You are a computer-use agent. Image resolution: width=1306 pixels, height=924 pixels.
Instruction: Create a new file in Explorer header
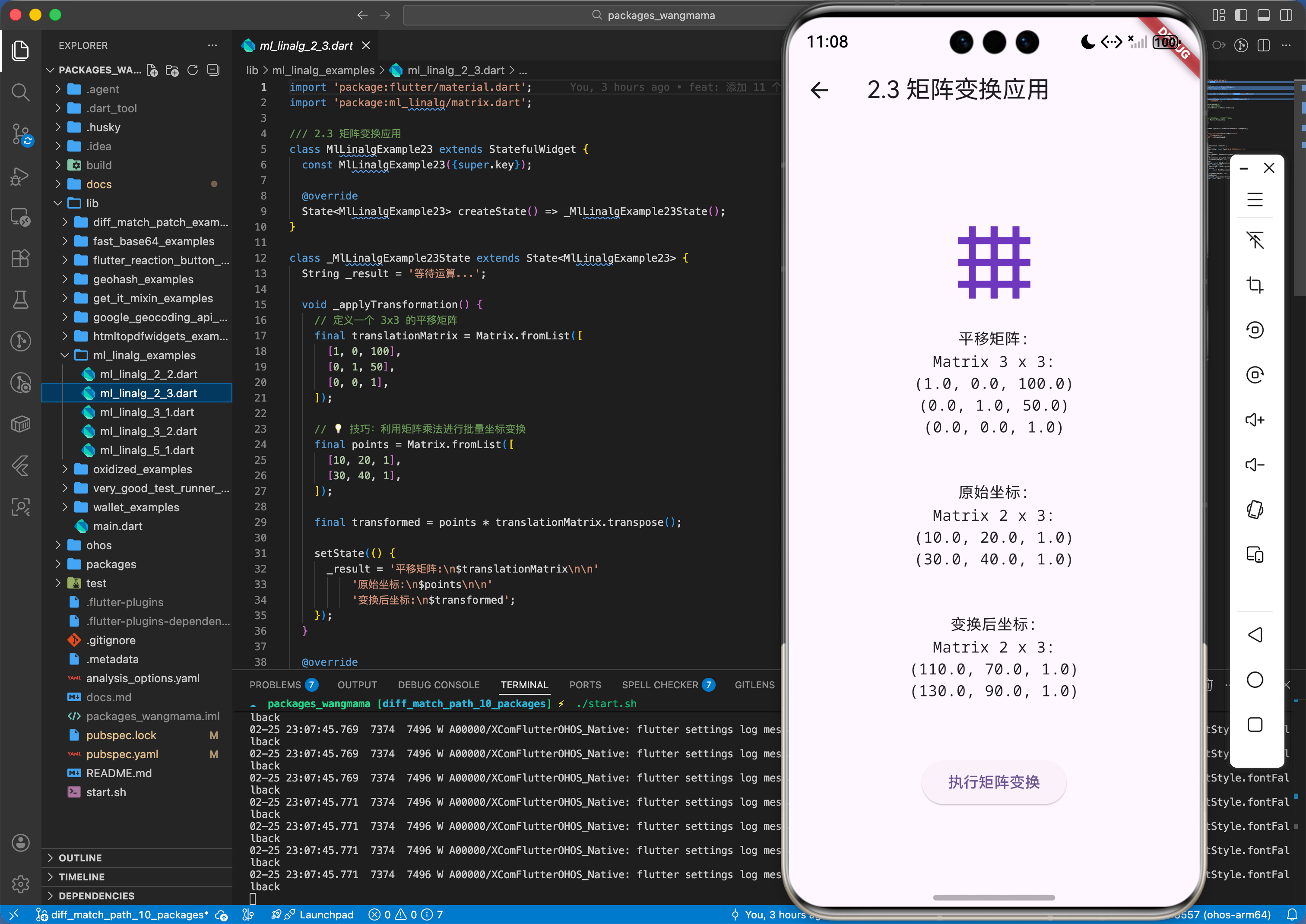(x=152, y=70)
